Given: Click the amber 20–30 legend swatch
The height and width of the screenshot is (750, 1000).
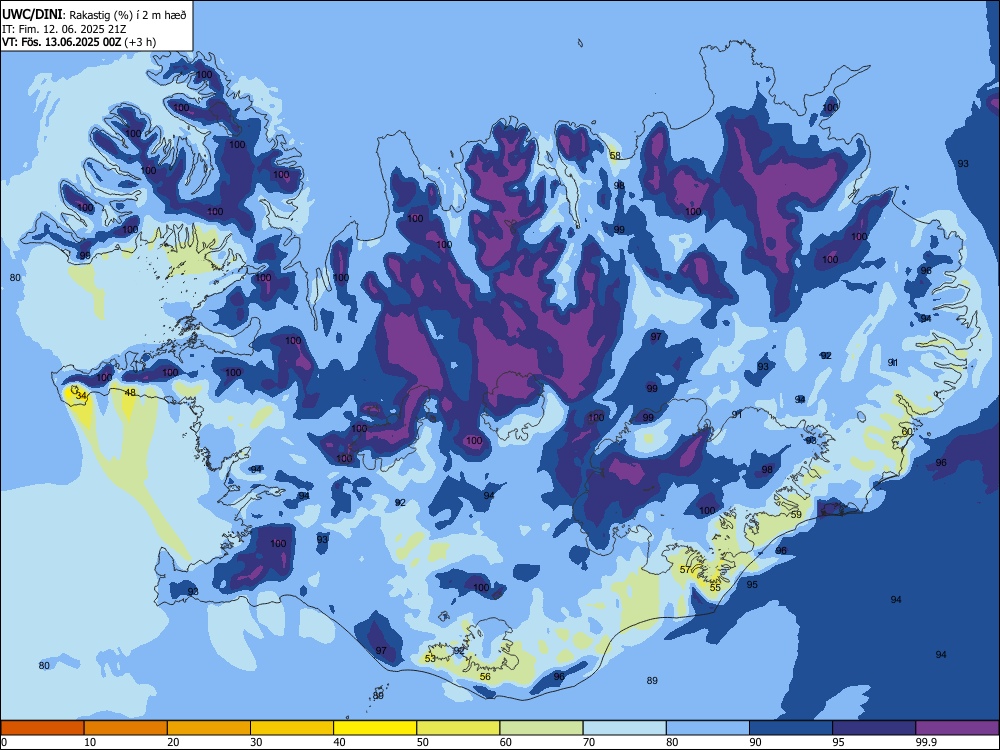Looking at the screenshot, I should (x=209, y=728).
